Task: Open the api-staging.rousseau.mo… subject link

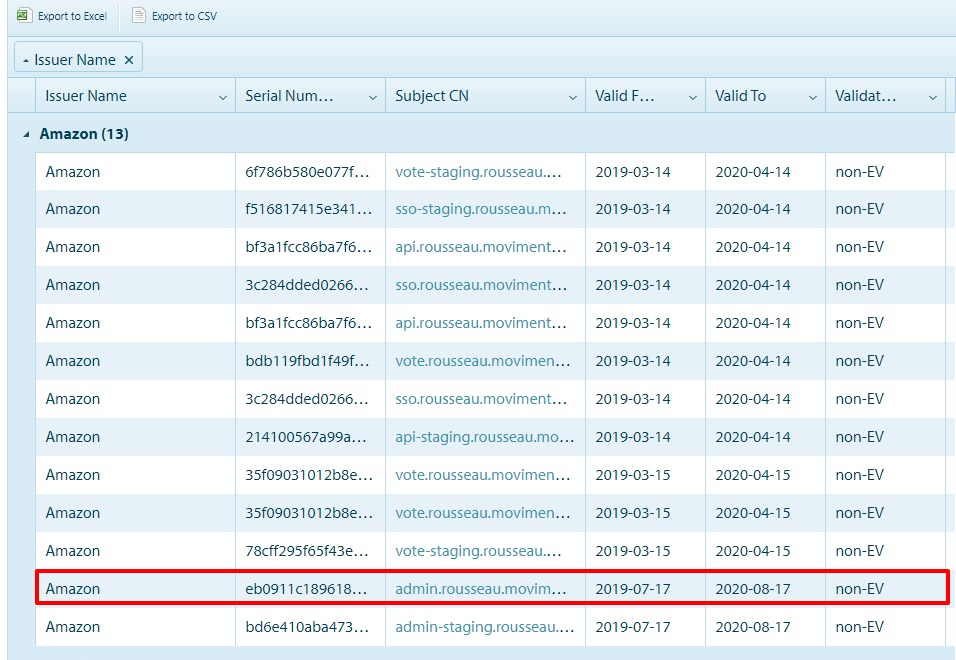Action: pyautogui.click(x=484, y=437)
